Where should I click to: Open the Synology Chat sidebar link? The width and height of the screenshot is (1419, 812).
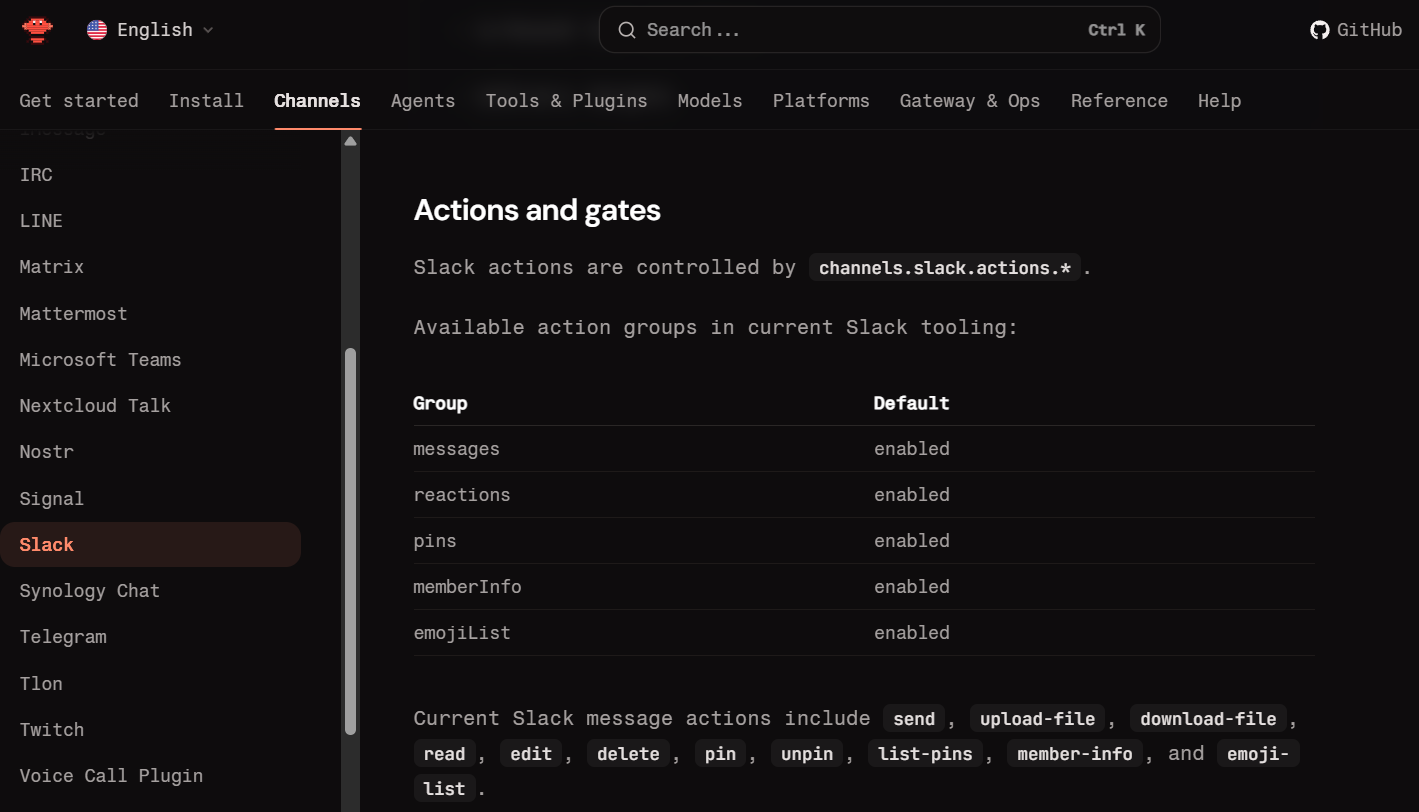point(90,591)
